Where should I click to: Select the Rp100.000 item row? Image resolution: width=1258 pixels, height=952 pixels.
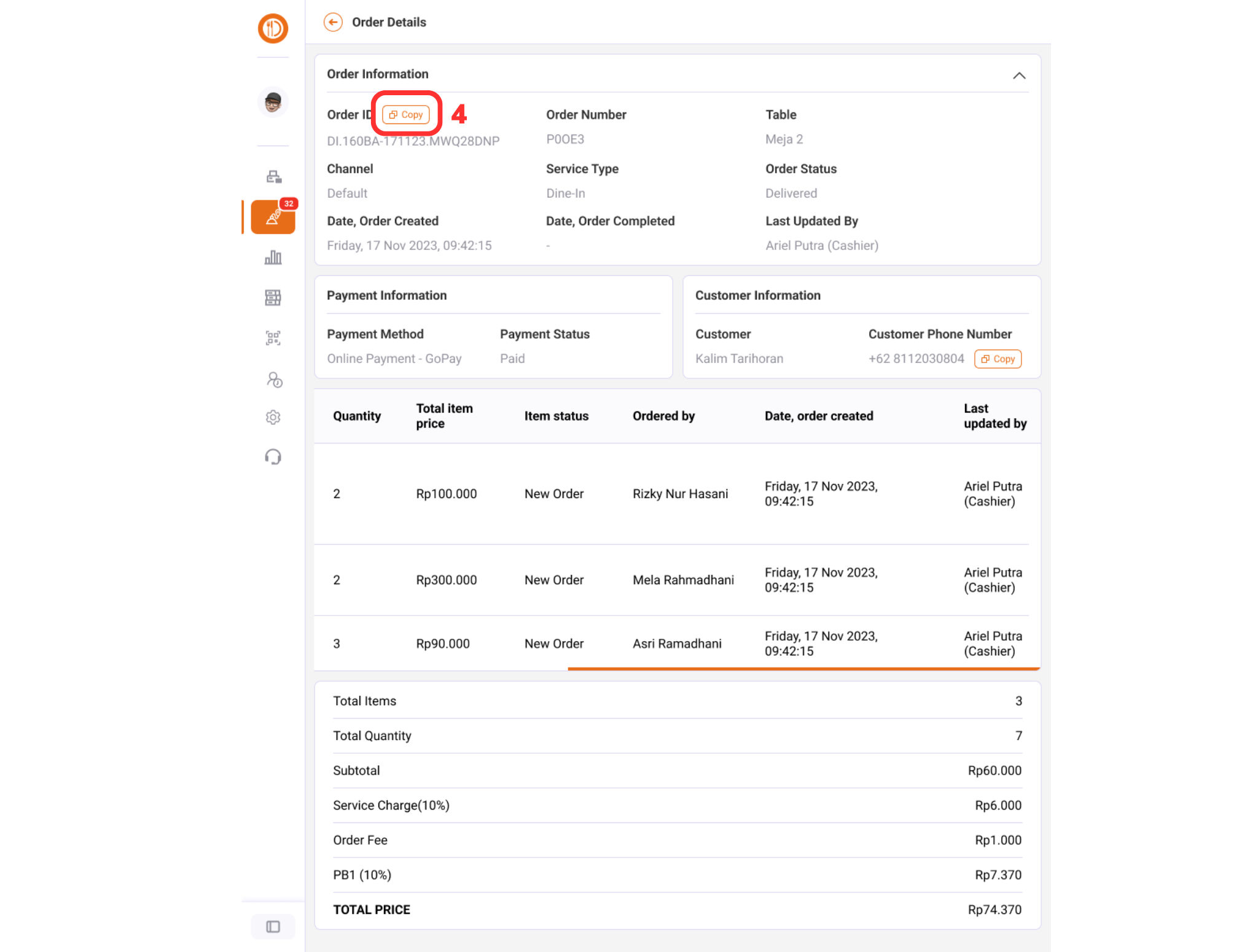pyautogui.click(x=446, y=494)
